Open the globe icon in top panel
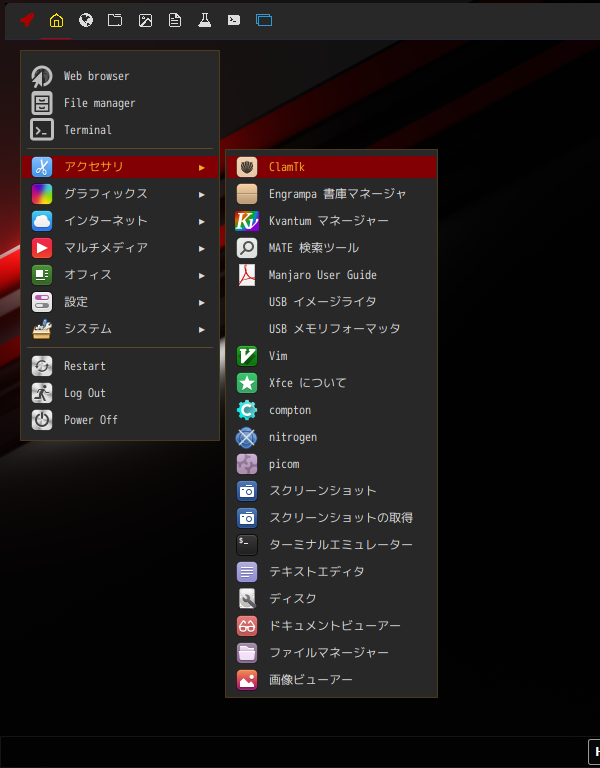The height and width of the screenshot is (768, 600). click(86, 20)
